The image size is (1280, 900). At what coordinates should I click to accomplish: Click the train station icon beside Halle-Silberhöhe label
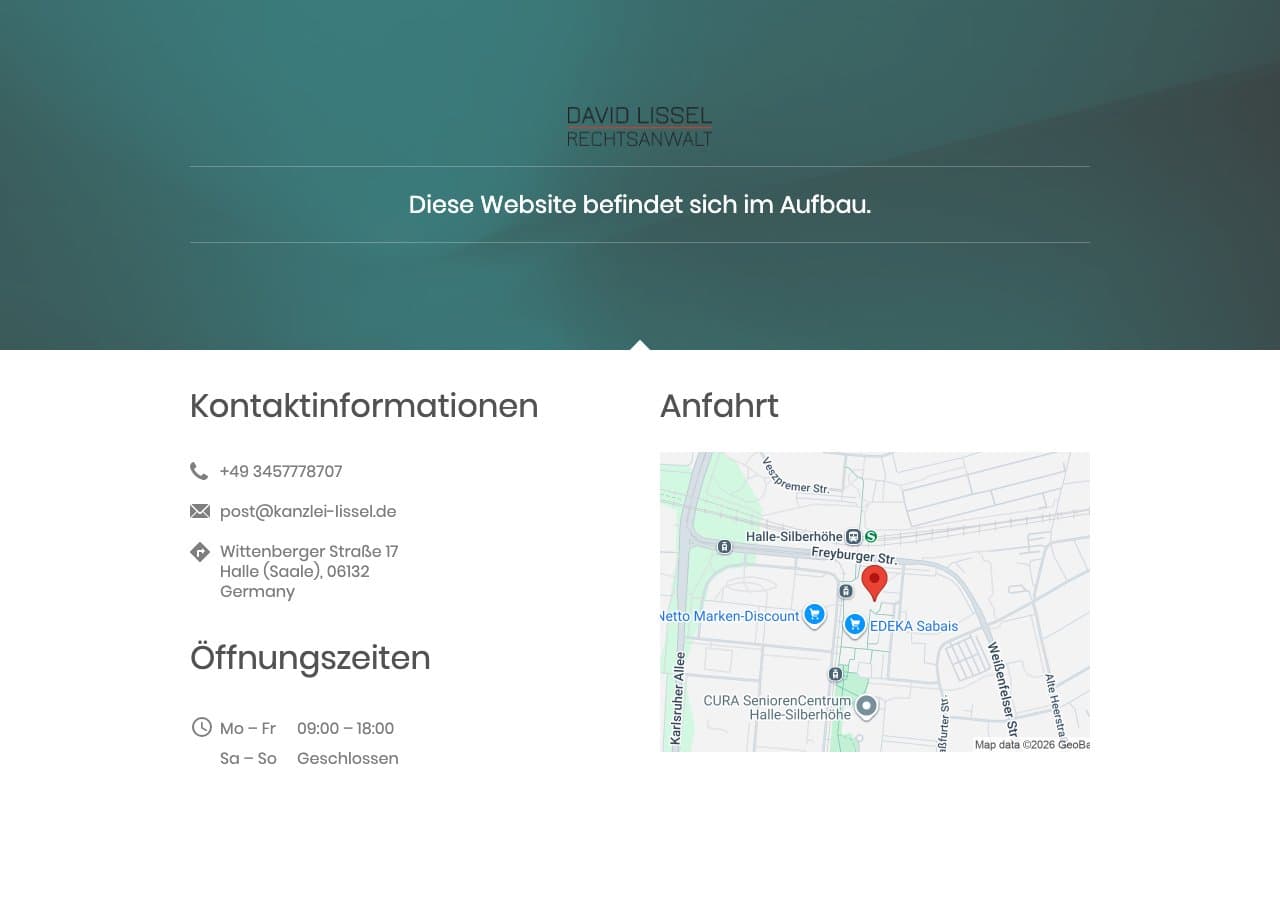[x=853, y=537]
